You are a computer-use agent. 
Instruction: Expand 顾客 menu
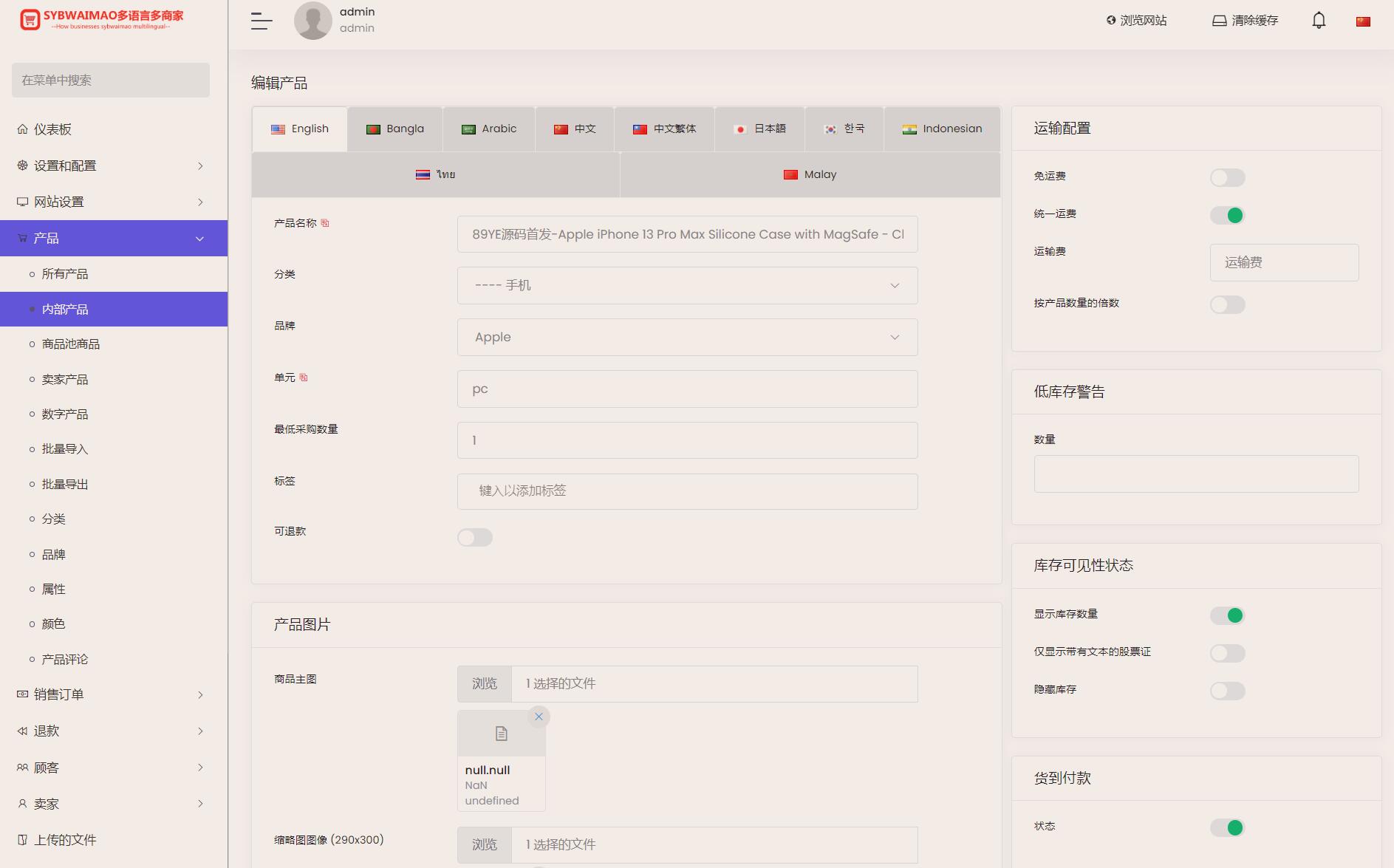click(114, 768)
